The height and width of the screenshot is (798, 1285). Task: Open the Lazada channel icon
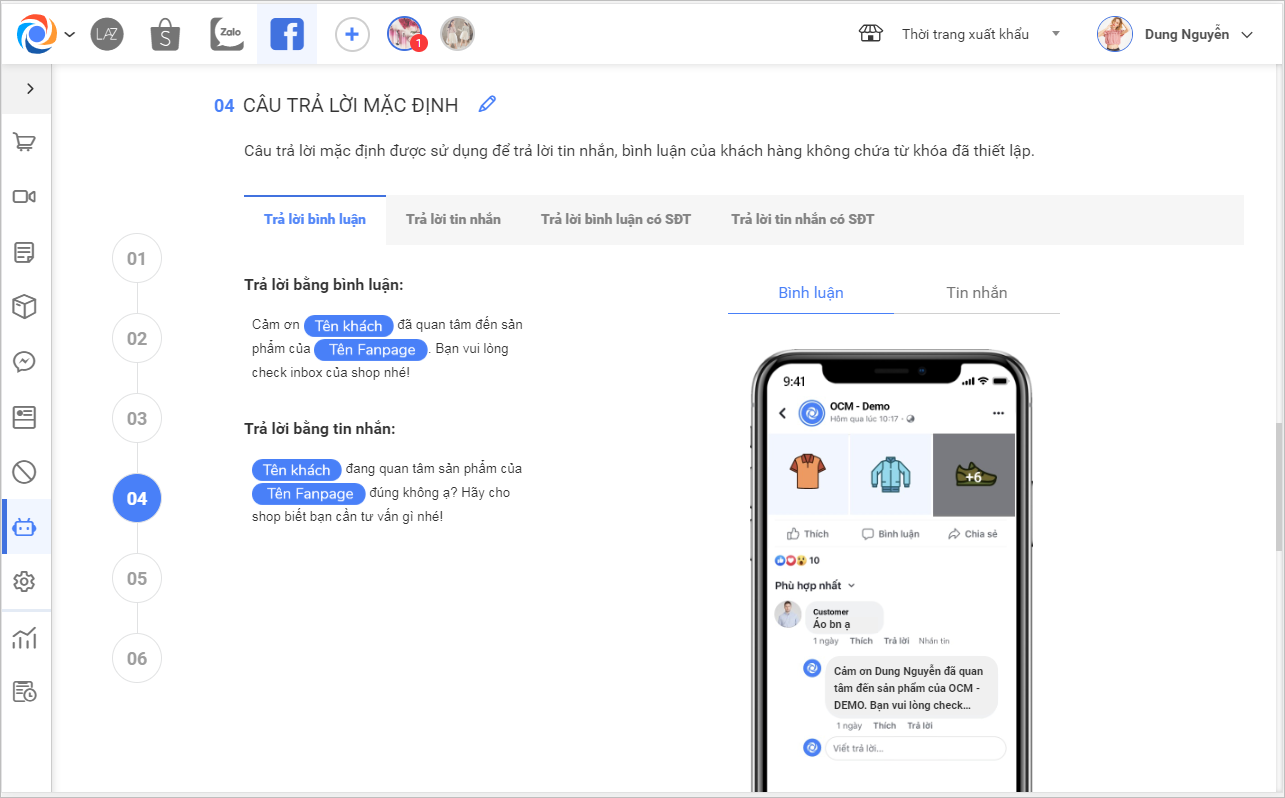pos(107,34)
